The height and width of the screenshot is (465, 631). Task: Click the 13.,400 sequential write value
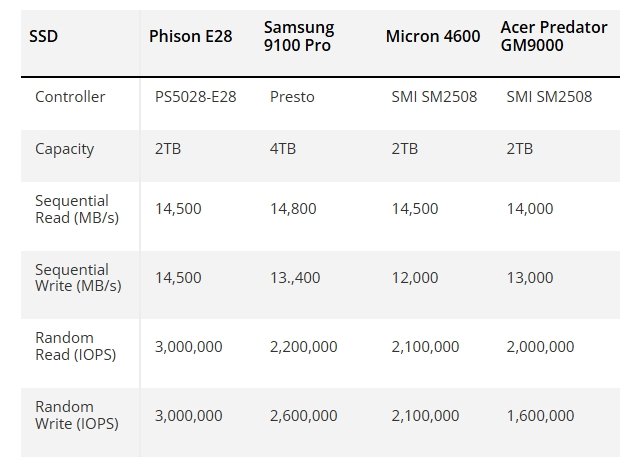tap(295, 278)
